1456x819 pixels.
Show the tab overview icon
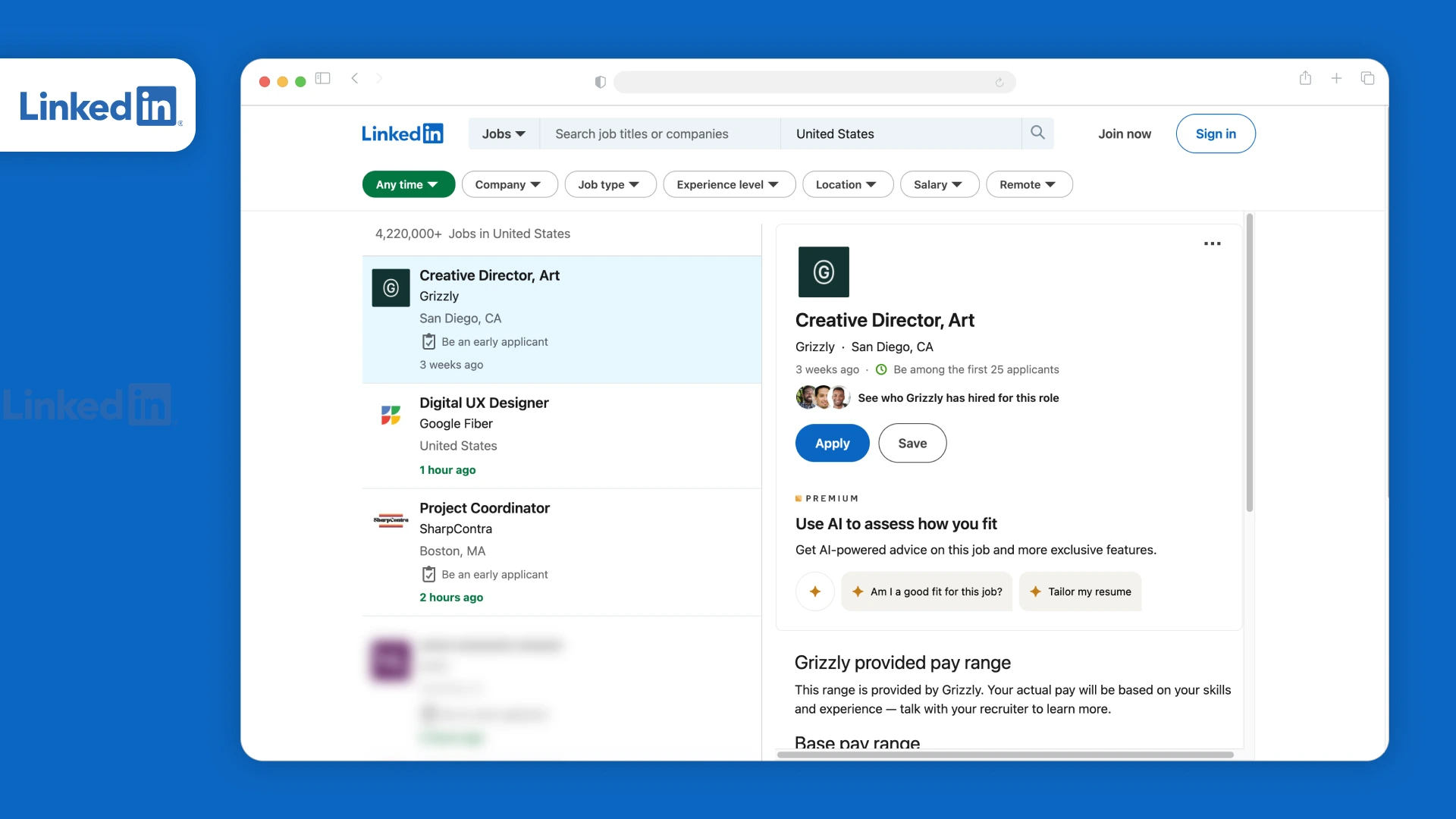[x=1367, y=78]
